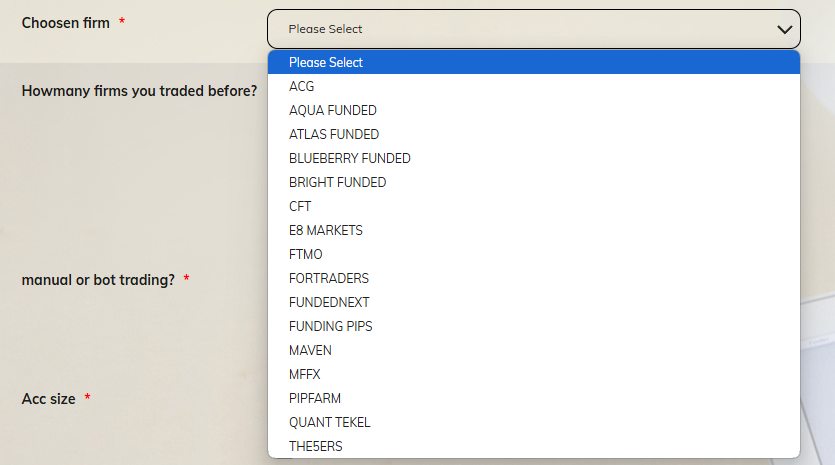The width and height of the screenshot is (835, 465).
Task: Choose FUNDEDNEXT firm
Action: click(x=534, y=302)
